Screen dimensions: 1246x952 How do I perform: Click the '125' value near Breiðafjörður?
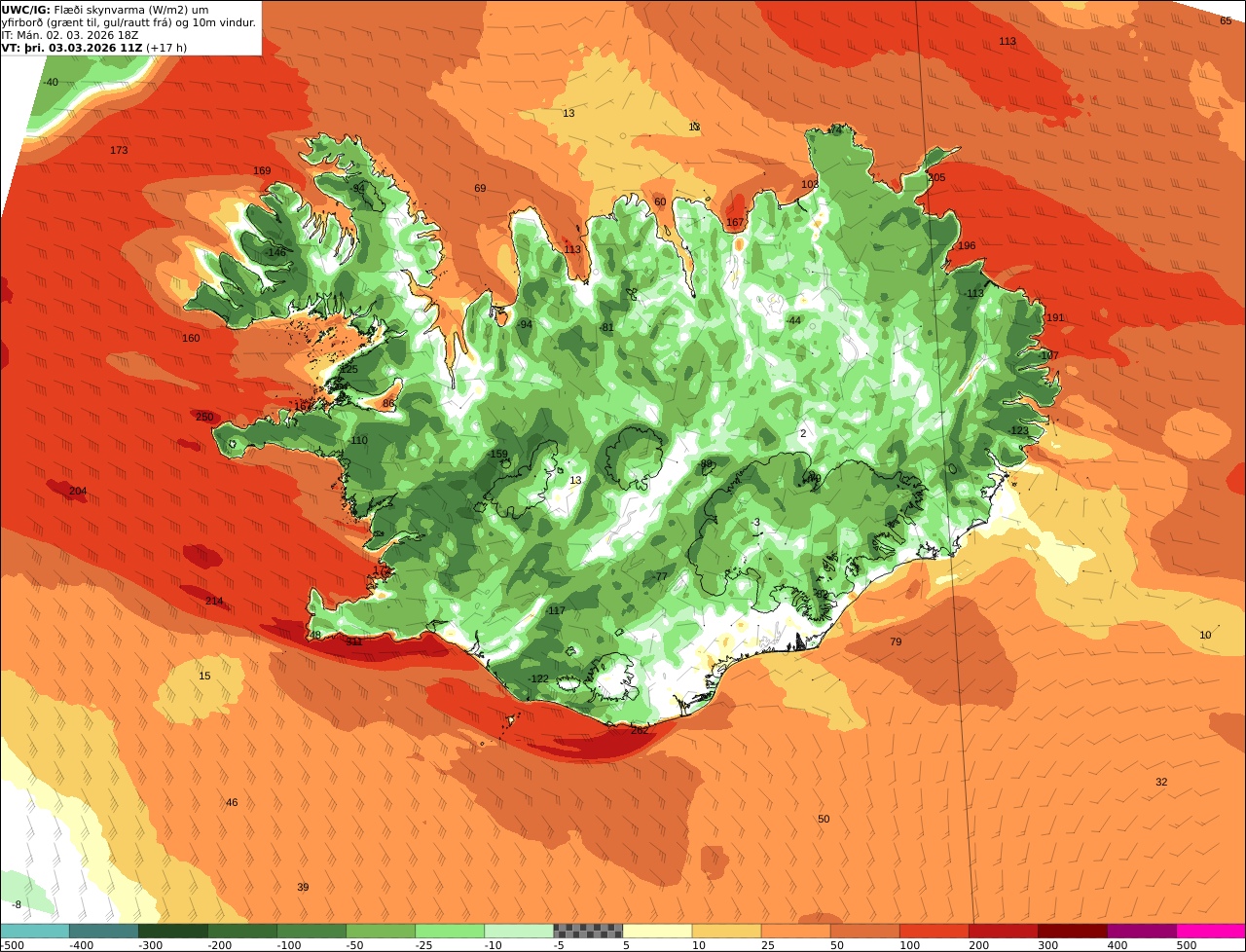(349, 369)
